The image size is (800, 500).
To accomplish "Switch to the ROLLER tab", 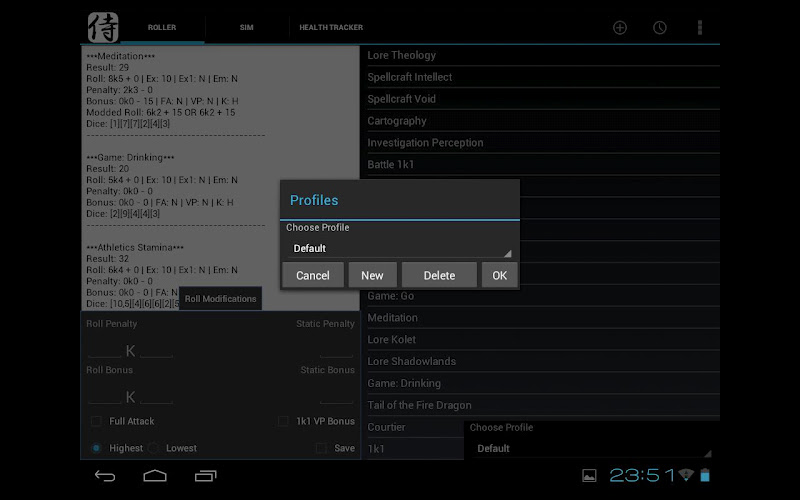I will coord(162,28).
